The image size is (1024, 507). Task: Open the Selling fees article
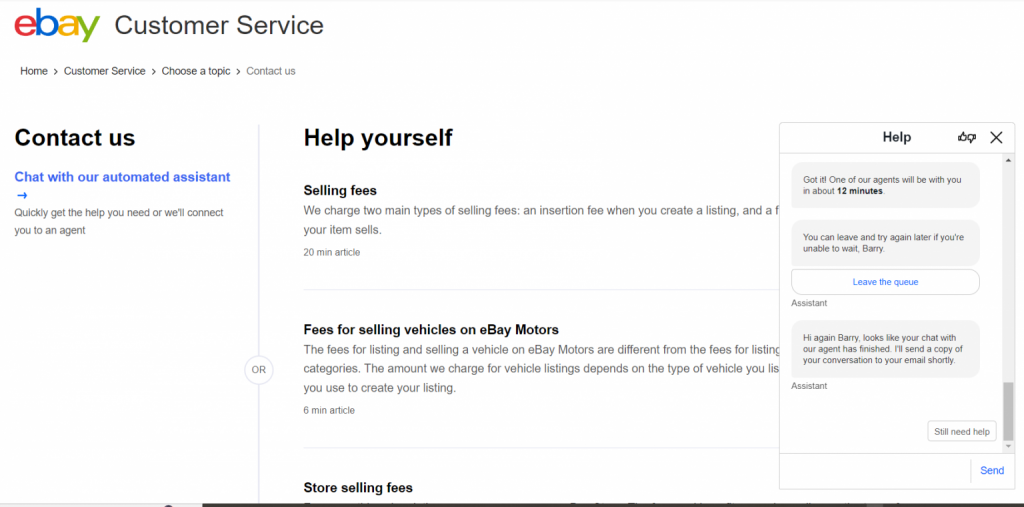pyautogui.click(x=340, y=190)
